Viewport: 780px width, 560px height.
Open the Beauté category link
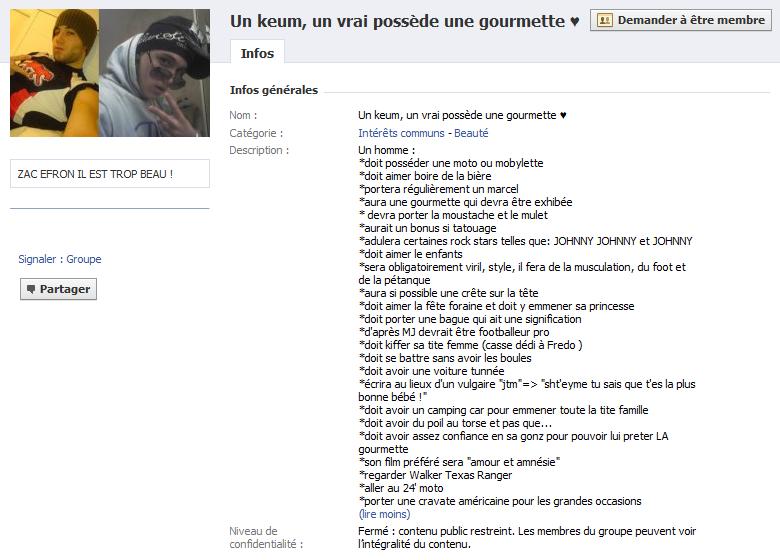click(471, 133)
